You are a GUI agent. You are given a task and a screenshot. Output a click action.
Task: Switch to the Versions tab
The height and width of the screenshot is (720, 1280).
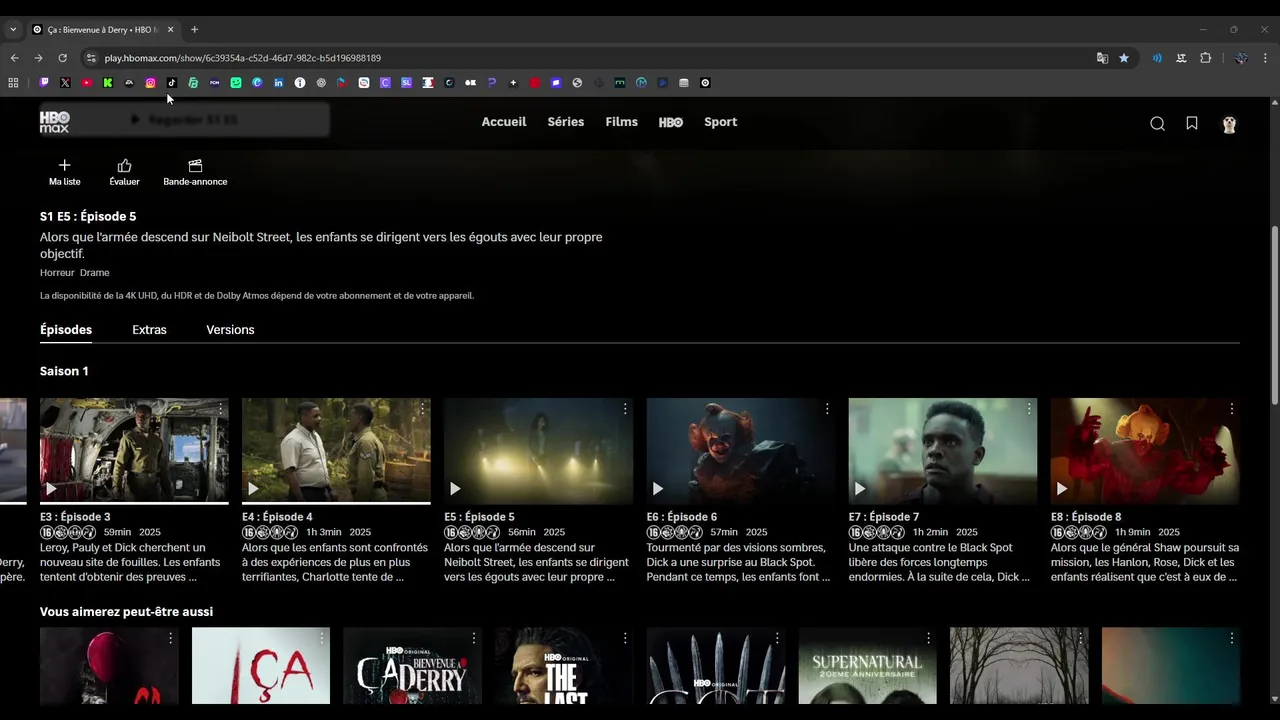point(230,330)
